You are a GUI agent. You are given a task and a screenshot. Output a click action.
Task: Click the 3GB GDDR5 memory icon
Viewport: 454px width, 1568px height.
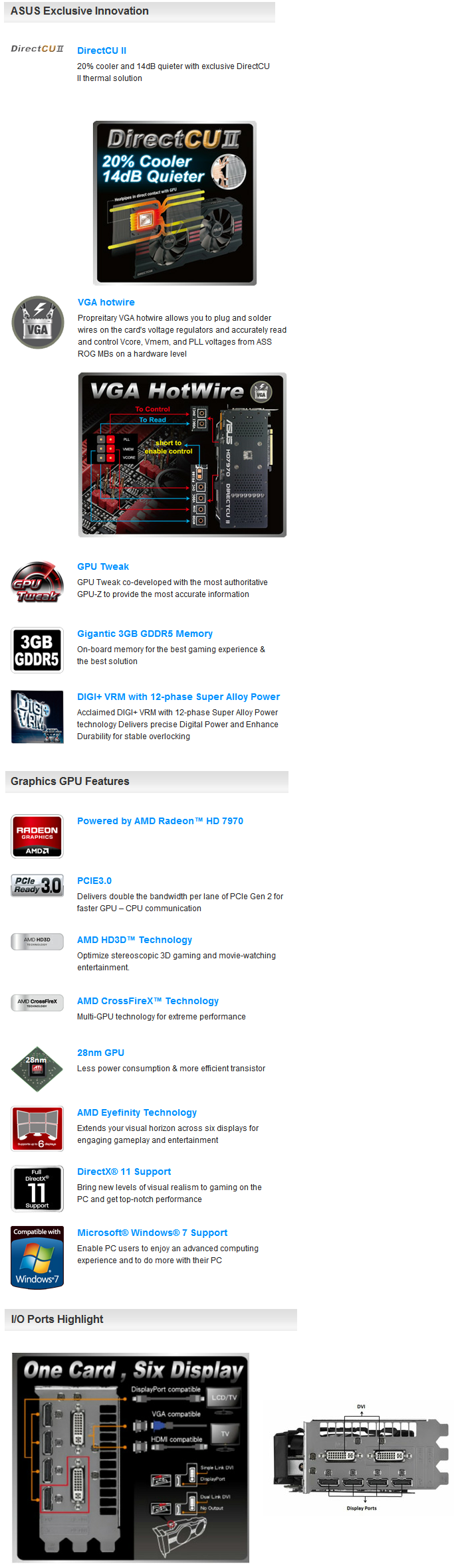click(x=37, y=650)
